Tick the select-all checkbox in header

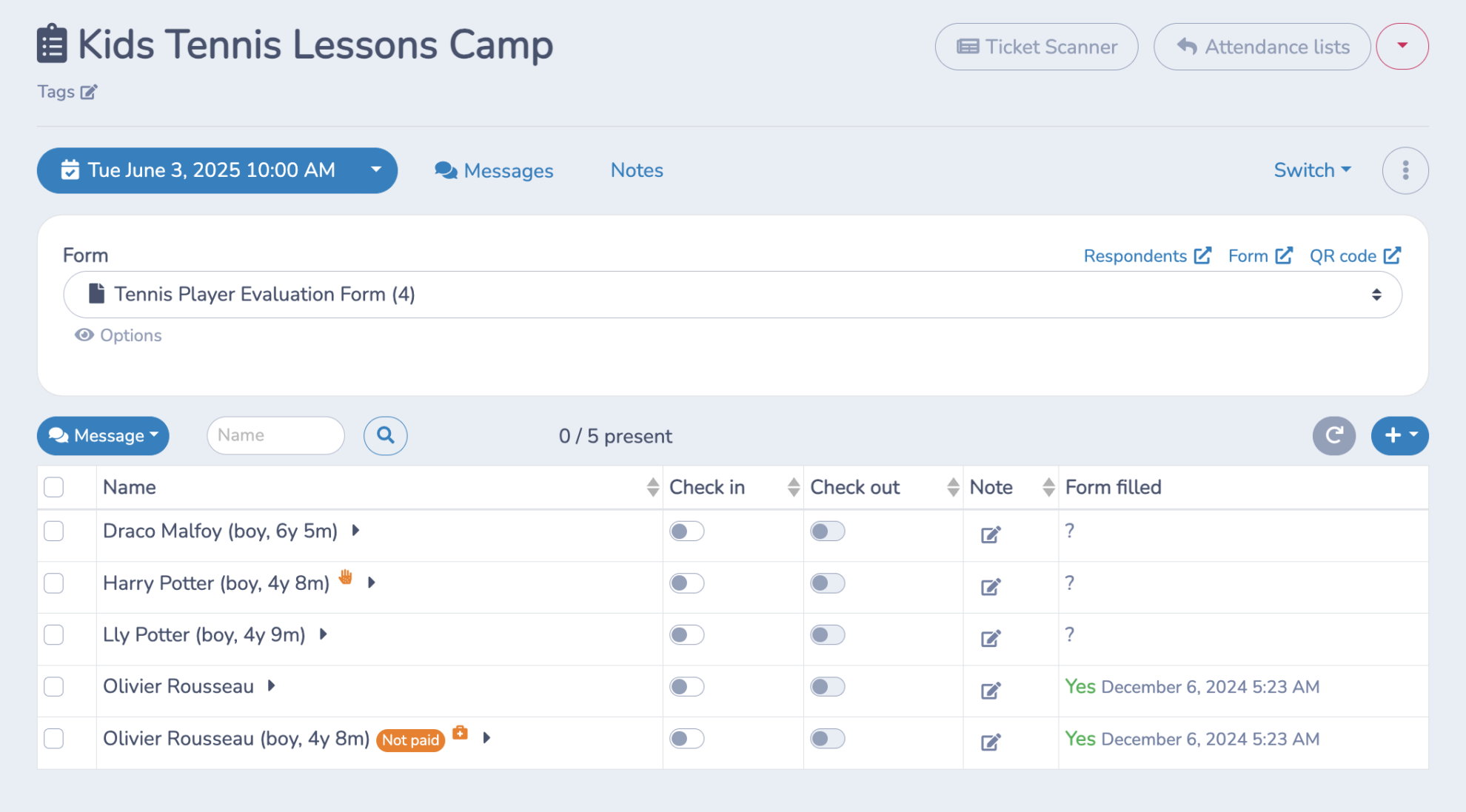click(54, 487)
